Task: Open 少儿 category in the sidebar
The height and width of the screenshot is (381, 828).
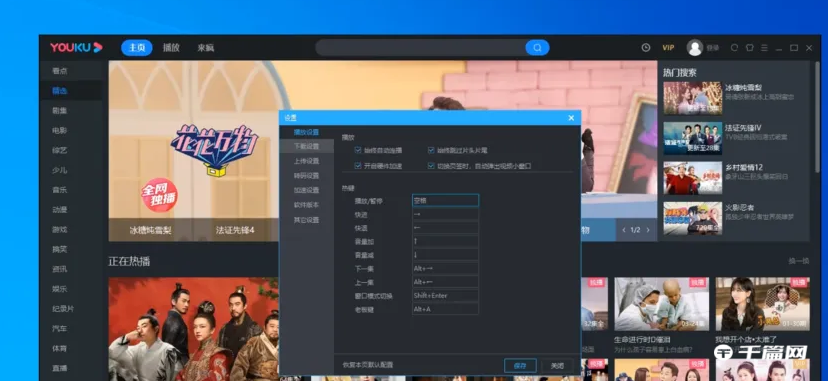Action: (x=60, y=170)
